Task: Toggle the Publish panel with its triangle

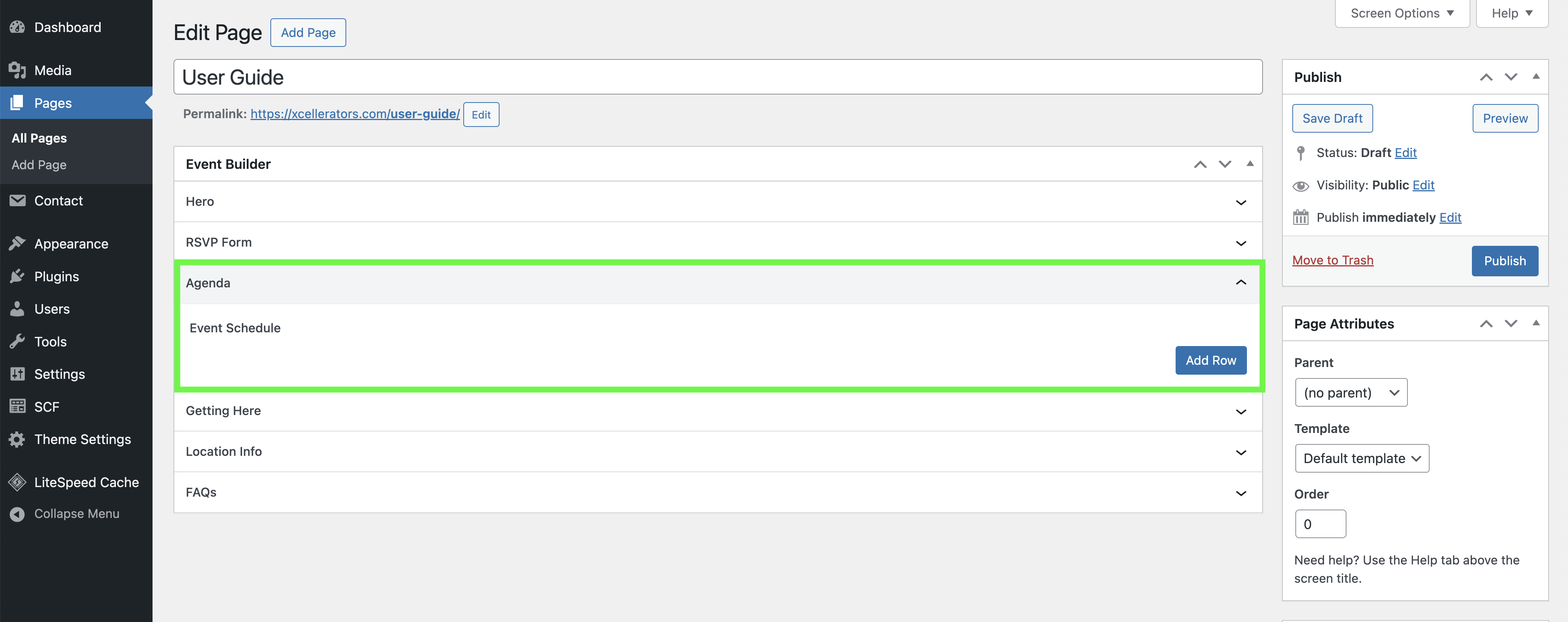Action: point(1536,77)
